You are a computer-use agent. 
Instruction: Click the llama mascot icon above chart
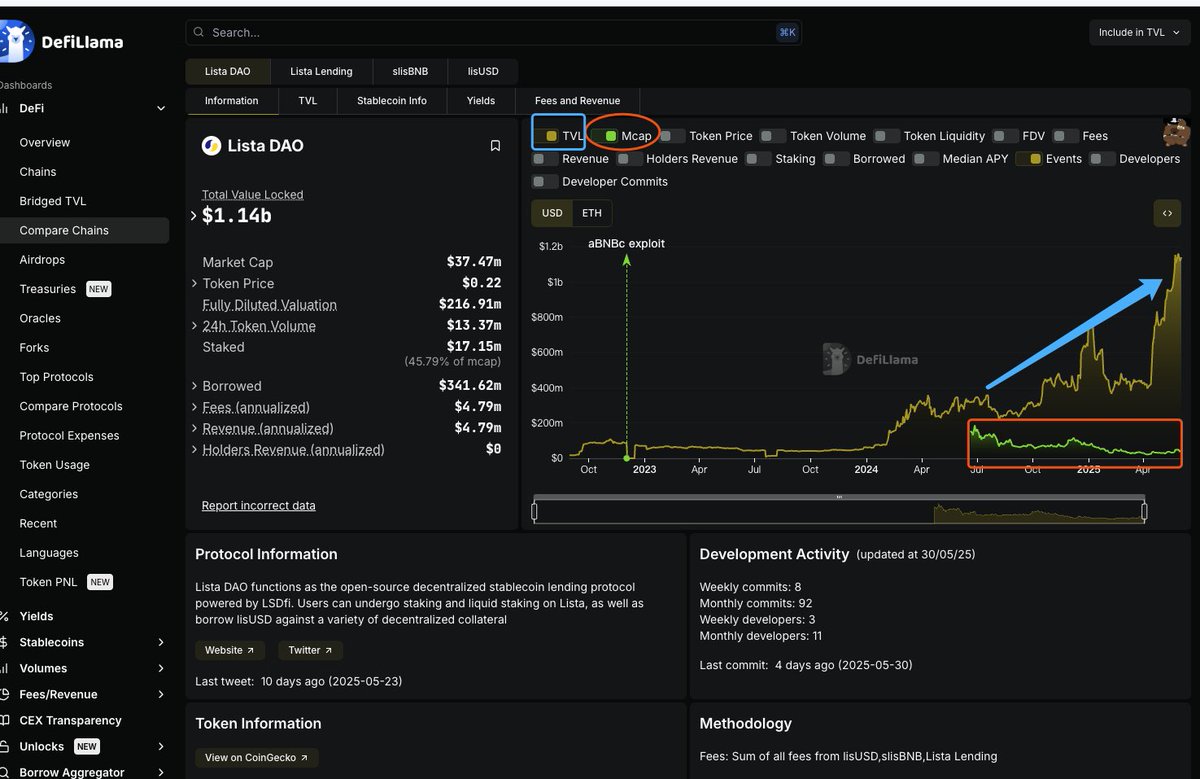click(1176, 132)
